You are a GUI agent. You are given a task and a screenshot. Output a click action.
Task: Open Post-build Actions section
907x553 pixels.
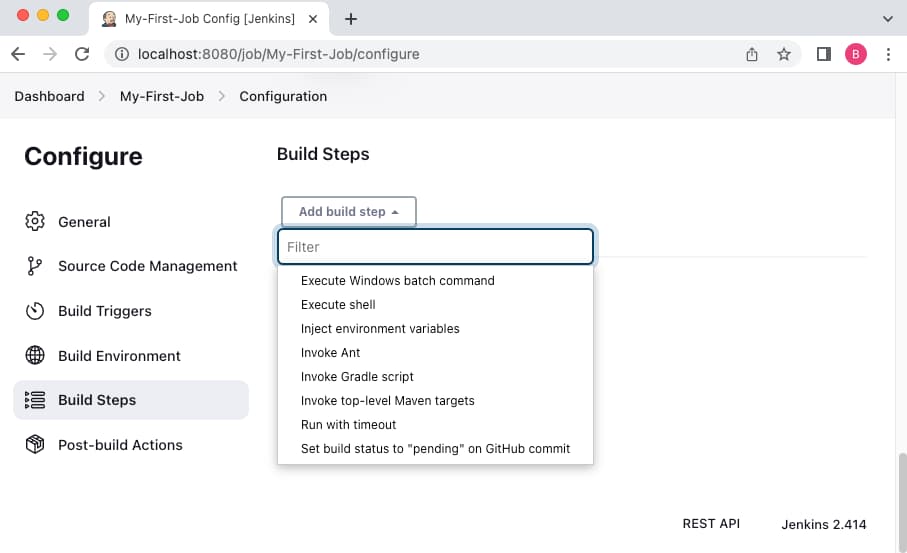click(x=131, y=444)
